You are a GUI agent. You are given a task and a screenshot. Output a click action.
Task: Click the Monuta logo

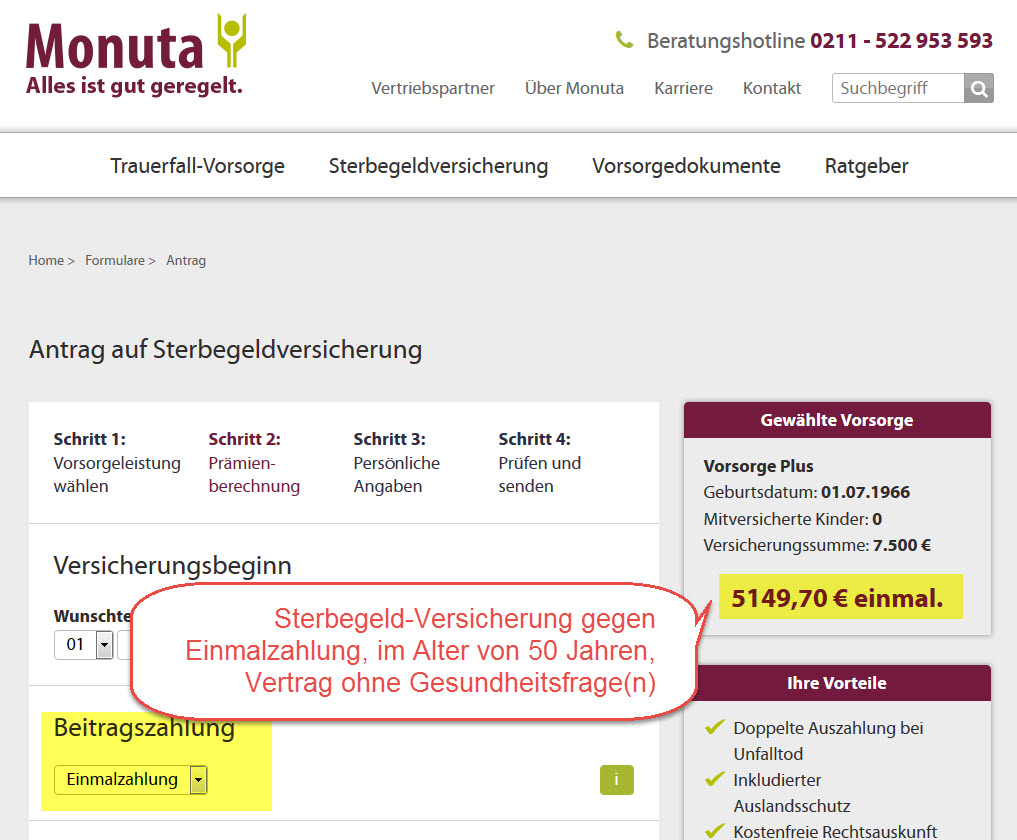point(136,54)
